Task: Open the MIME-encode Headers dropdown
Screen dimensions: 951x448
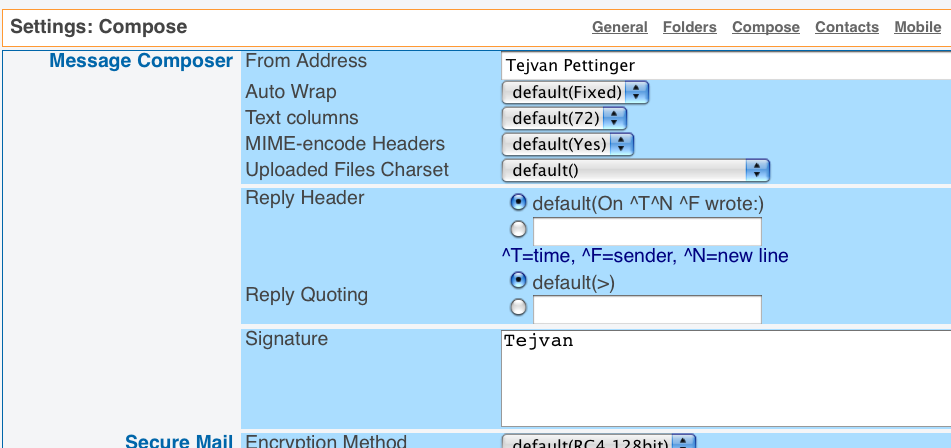Action: 568,144
